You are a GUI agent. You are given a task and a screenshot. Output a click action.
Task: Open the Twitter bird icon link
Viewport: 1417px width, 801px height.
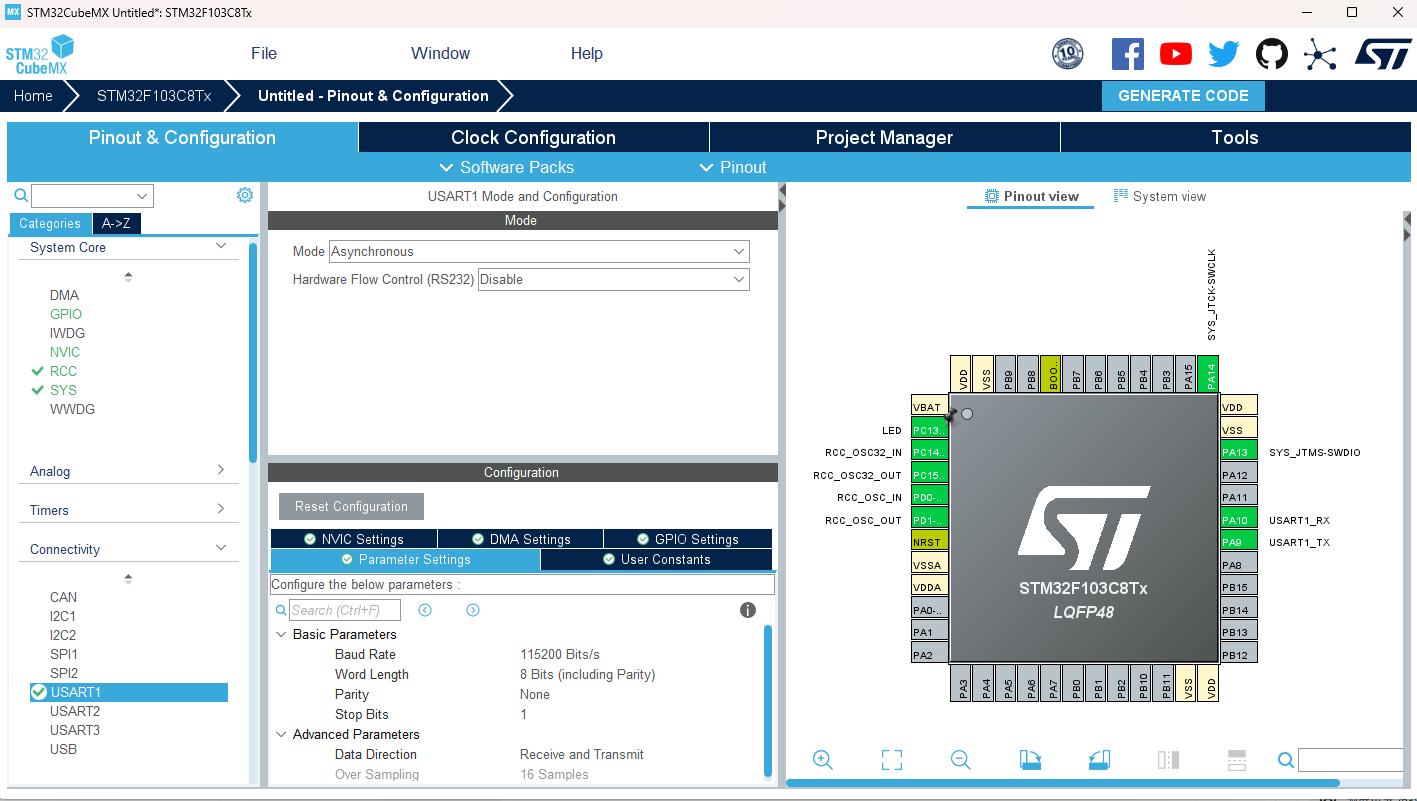1223,54
